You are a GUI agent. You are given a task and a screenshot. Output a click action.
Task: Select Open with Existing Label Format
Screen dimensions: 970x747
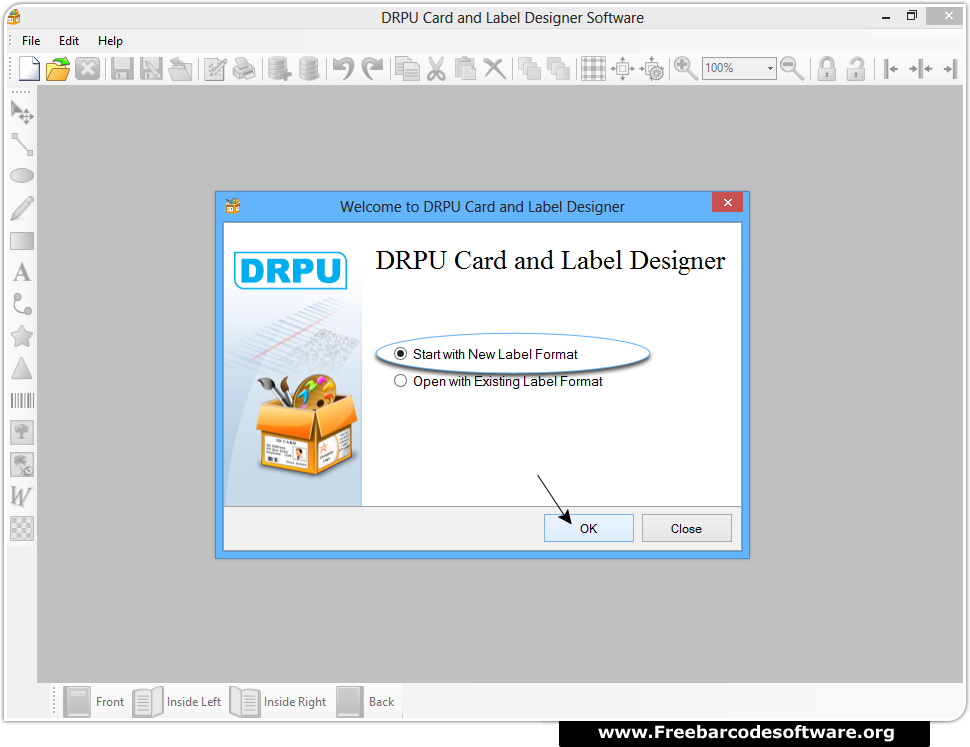(498, 382)
